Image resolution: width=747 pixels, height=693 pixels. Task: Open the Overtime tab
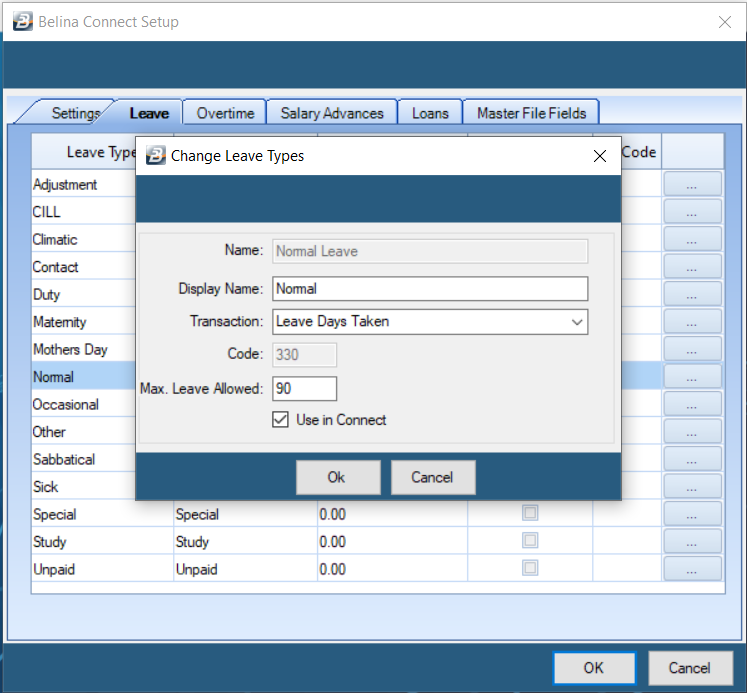225,113
